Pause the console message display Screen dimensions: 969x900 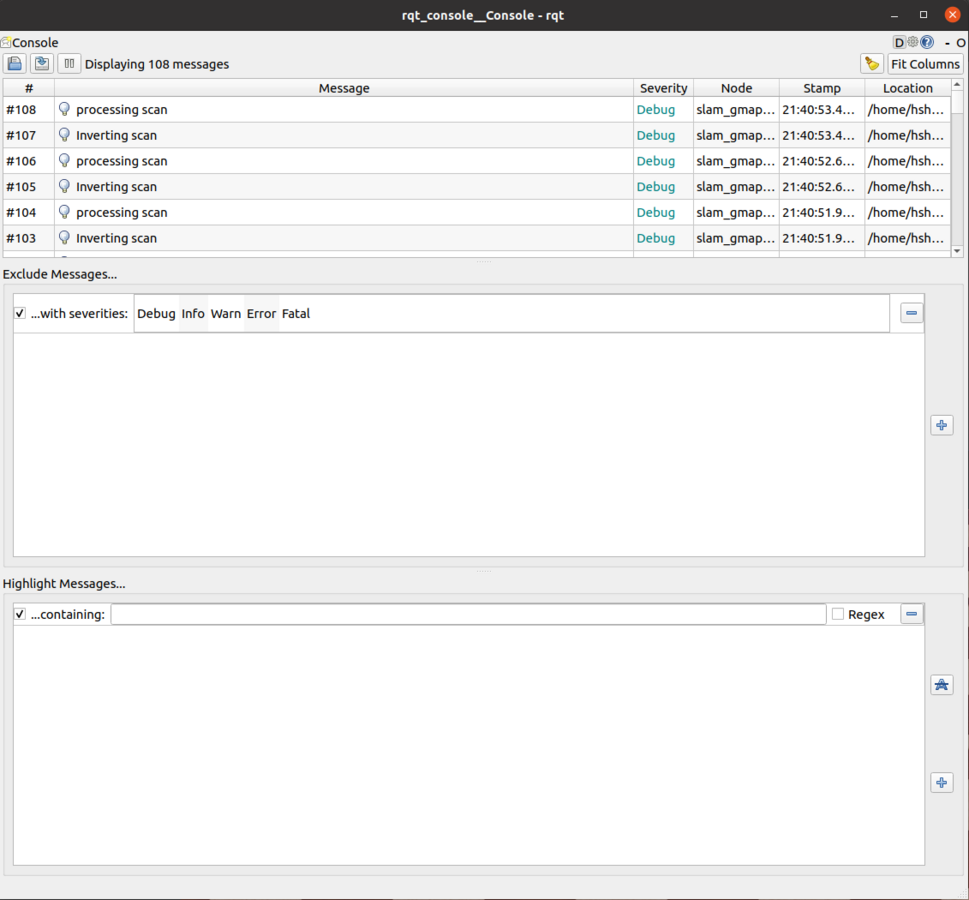pyautogui.click(x=69, y=64)
